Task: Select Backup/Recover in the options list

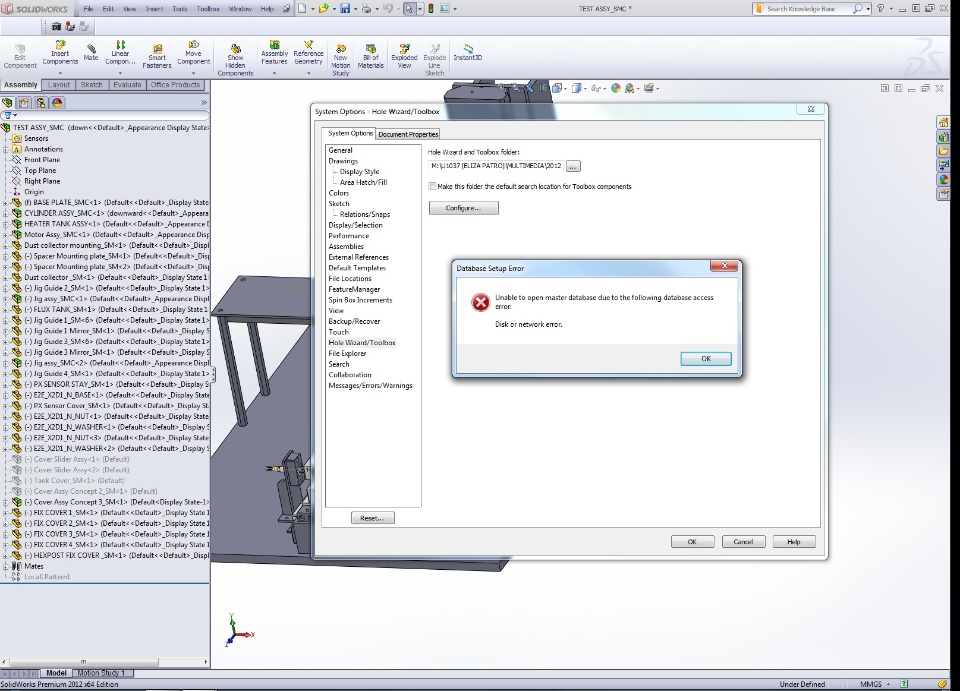Action: [x=354, y=321]
